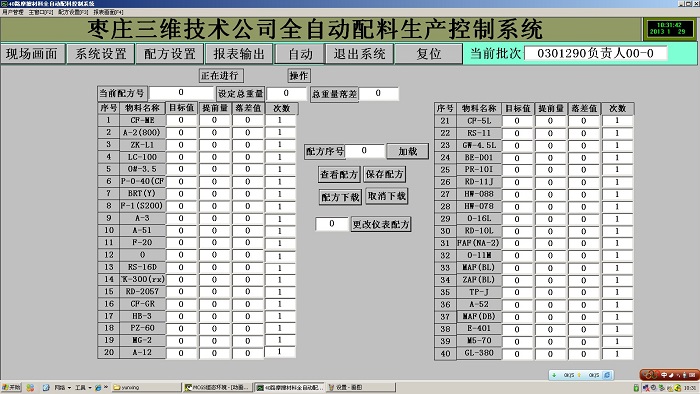Click the 当前批次 batch number field
The height and width of the screenshot is (394, 700).
point(596,53)
